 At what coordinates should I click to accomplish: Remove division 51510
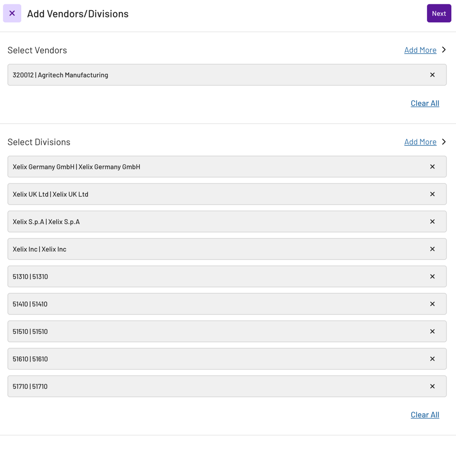coord(432,331)
